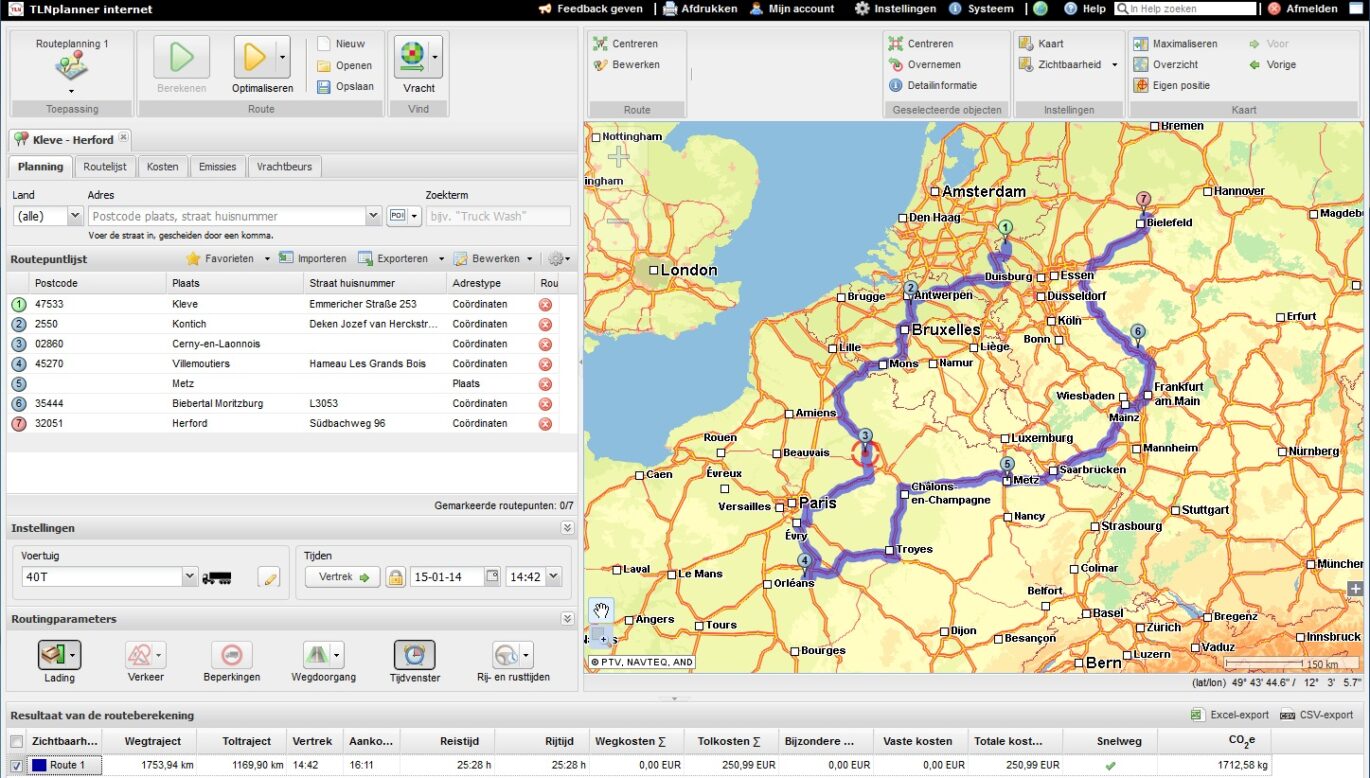Toggle the Route 1 visibility checkbox
Viewport: 1370px width, 778px height.
[x=16, y=766]
